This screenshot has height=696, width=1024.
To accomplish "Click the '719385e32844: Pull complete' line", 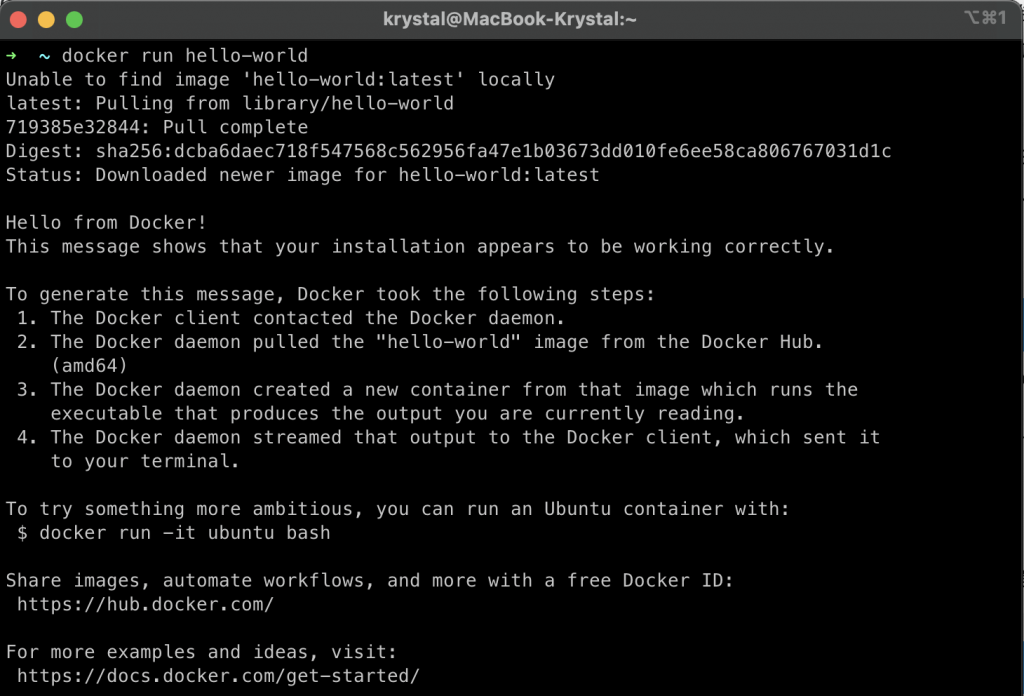I will click(x=157, y=127).
